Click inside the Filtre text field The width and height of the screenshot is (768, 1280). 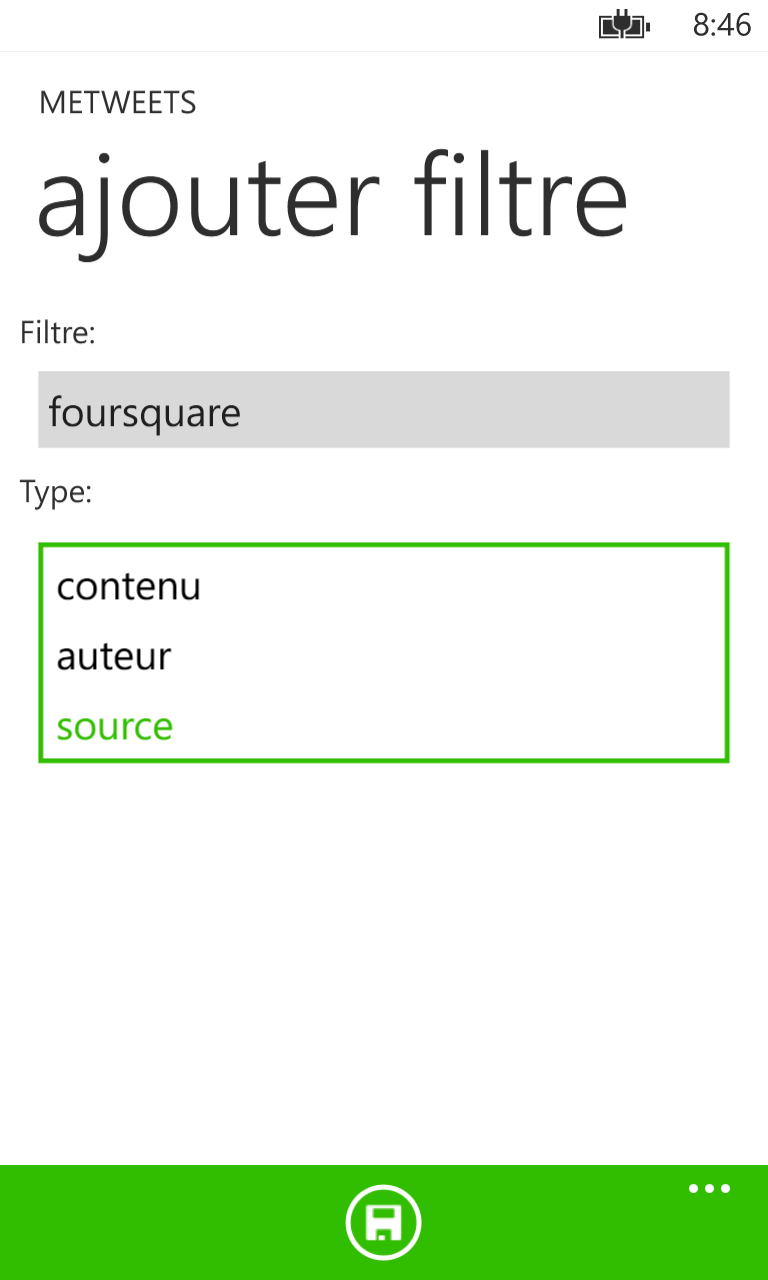[384, 409]
